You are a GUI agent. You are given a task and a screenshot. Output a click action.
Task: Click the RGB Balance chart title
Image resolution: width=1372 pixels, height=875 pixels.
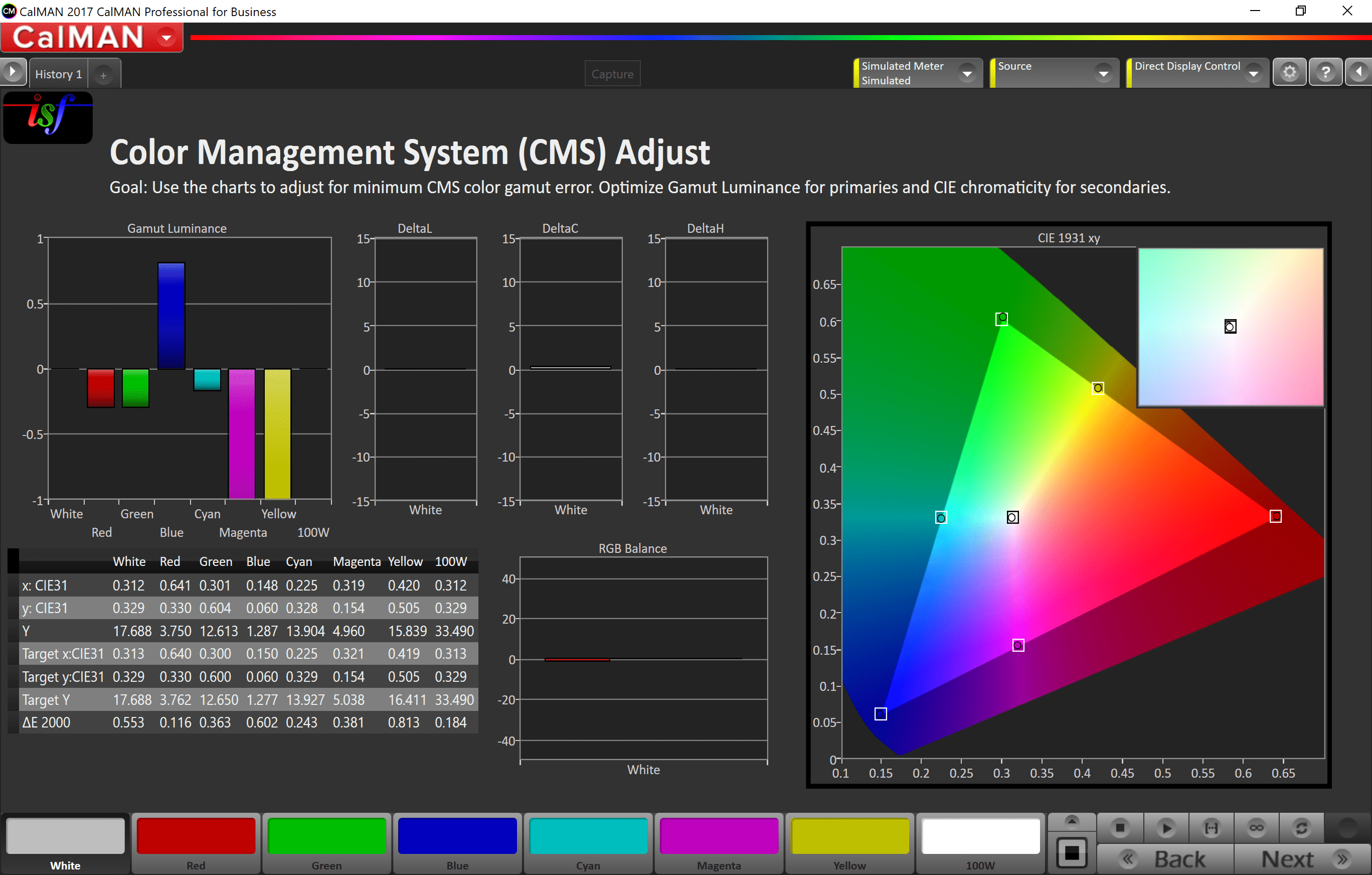[632, 548]
